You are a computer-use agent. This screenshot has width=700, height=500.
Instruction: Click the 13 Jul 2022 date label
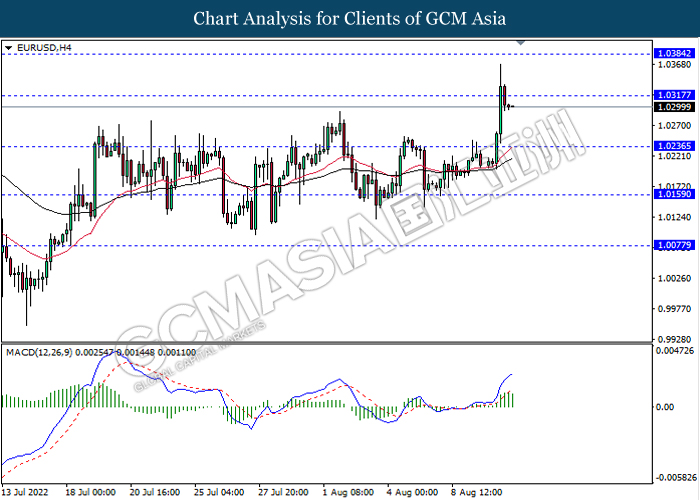click(25, 492)
